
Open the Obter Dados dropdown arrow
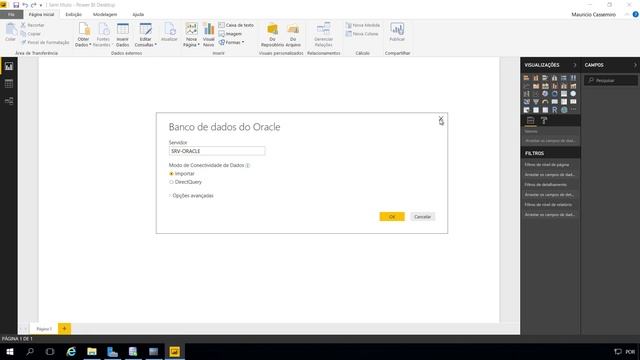click(90, 45)
